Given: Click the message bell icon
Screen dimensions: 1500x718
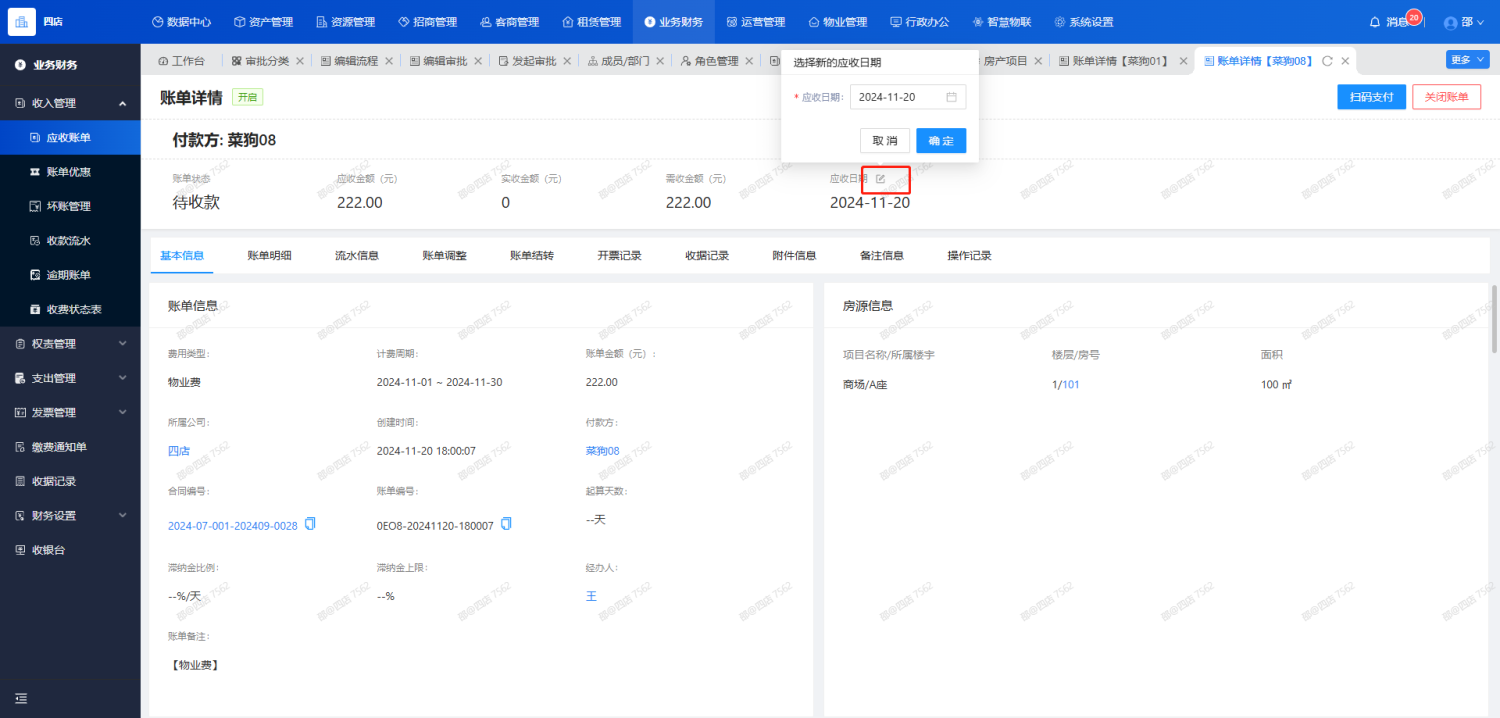Looking at the screenshot, I should coord(1375,22).
